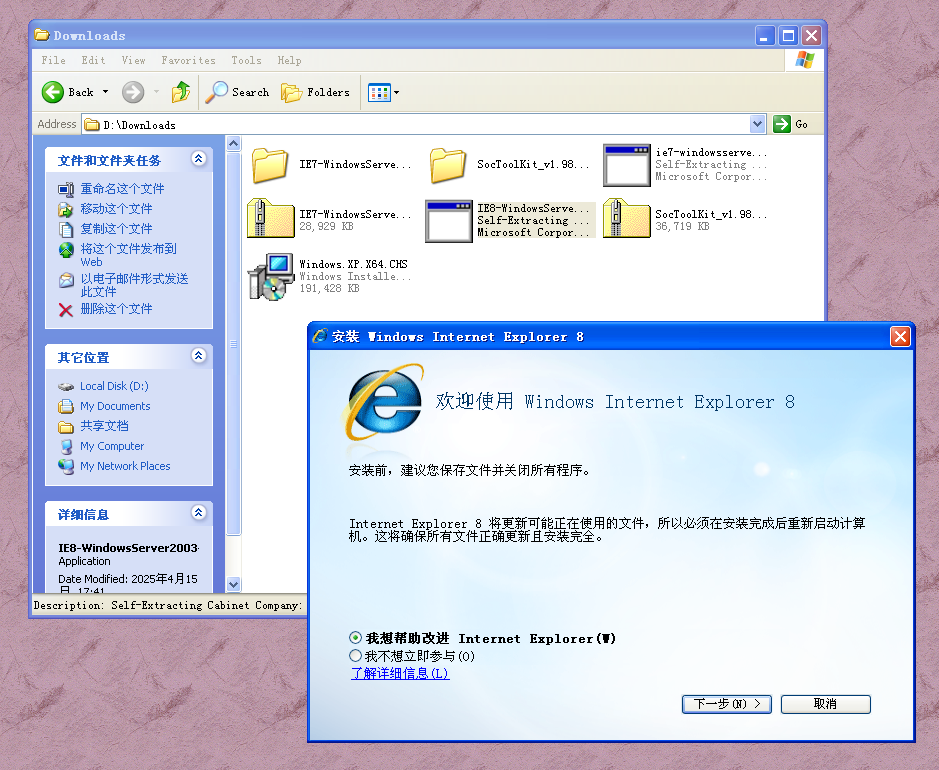Select the IE7-WindowsServe zip archive 28,929 KB
The image size is (939, 770).
pos(270,218)
